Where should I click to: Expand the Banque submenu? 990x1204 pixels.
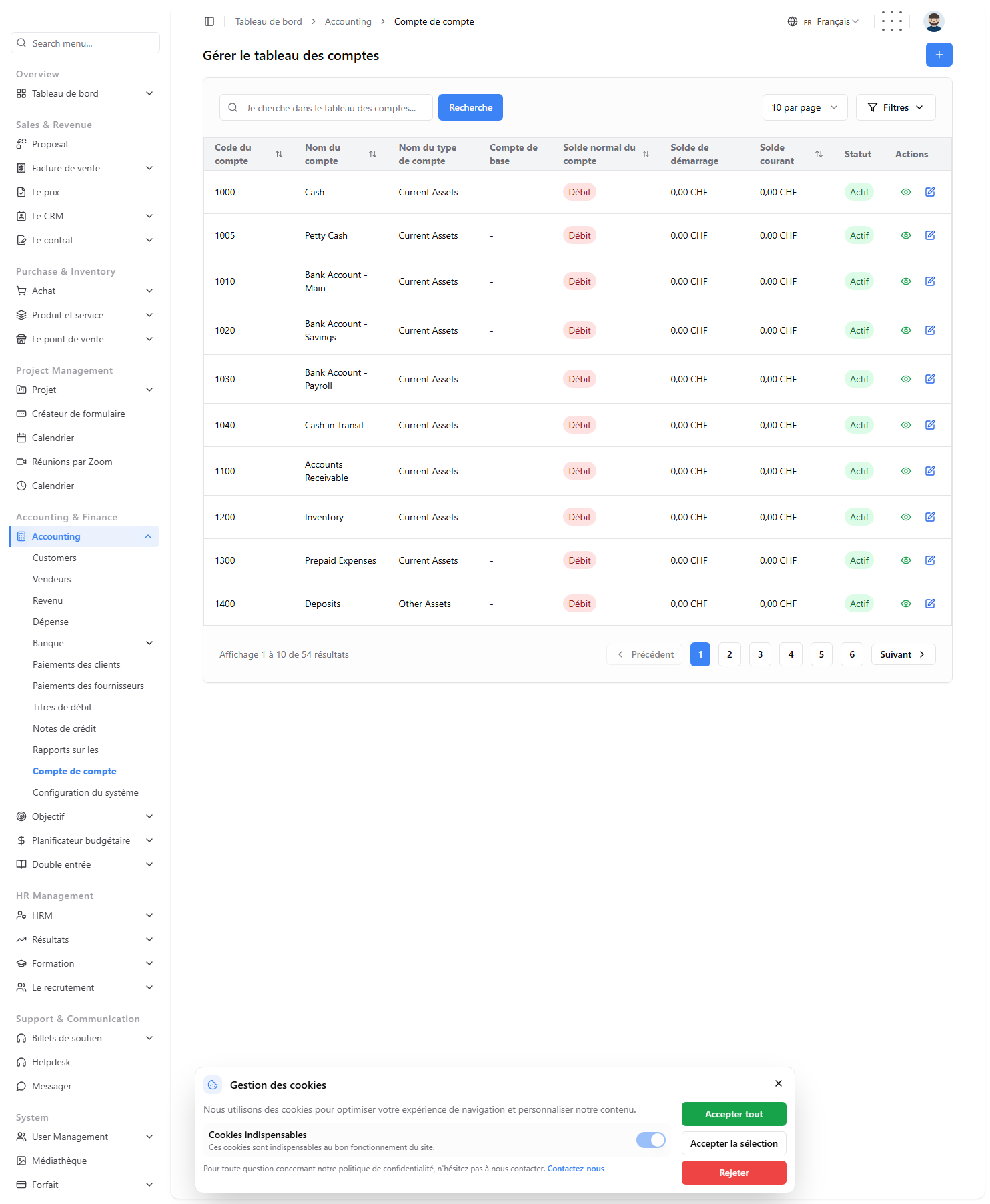pyautogui.click(x=93, y=643)
